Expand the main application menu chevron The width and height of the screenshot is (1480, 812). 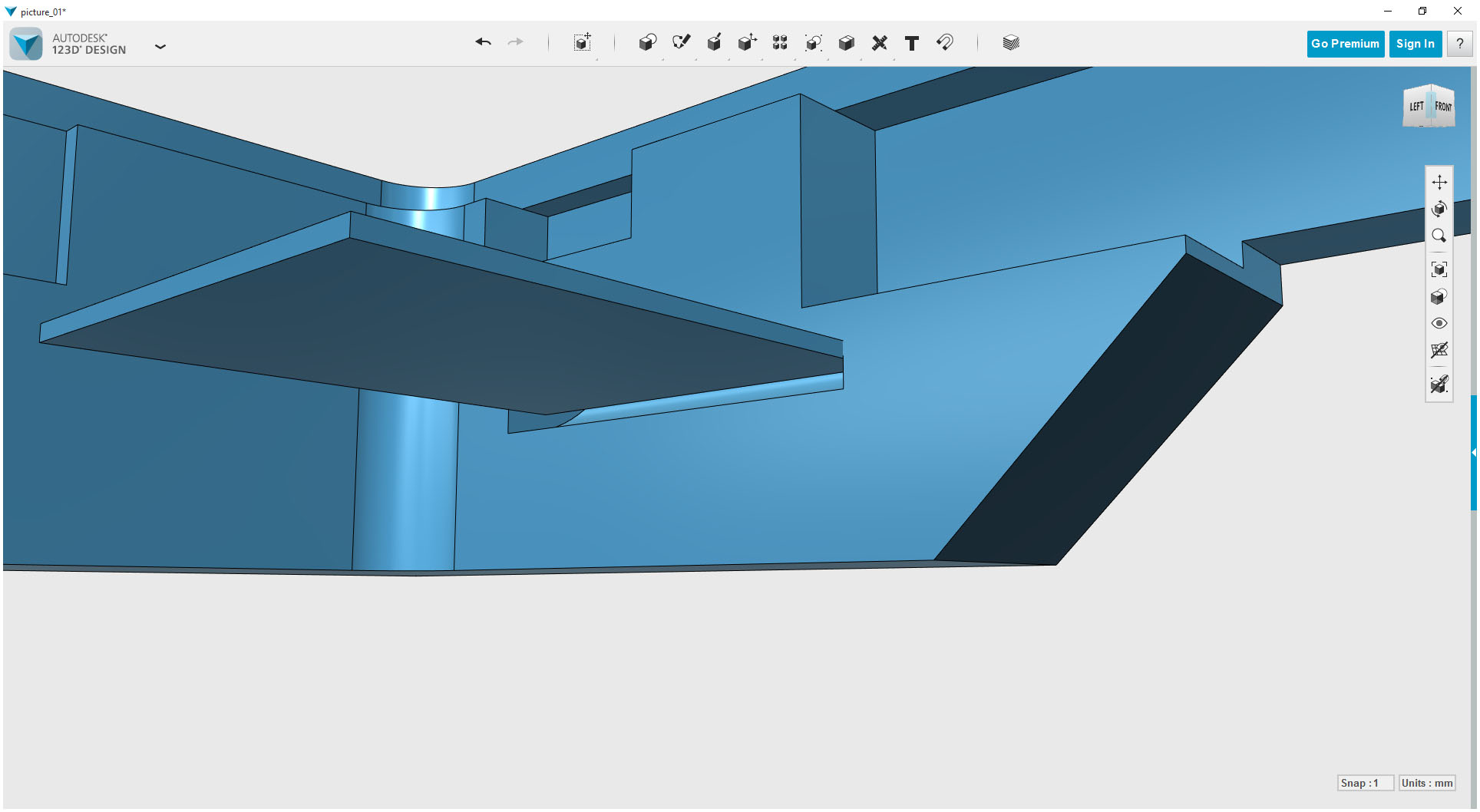click(160, 47)
